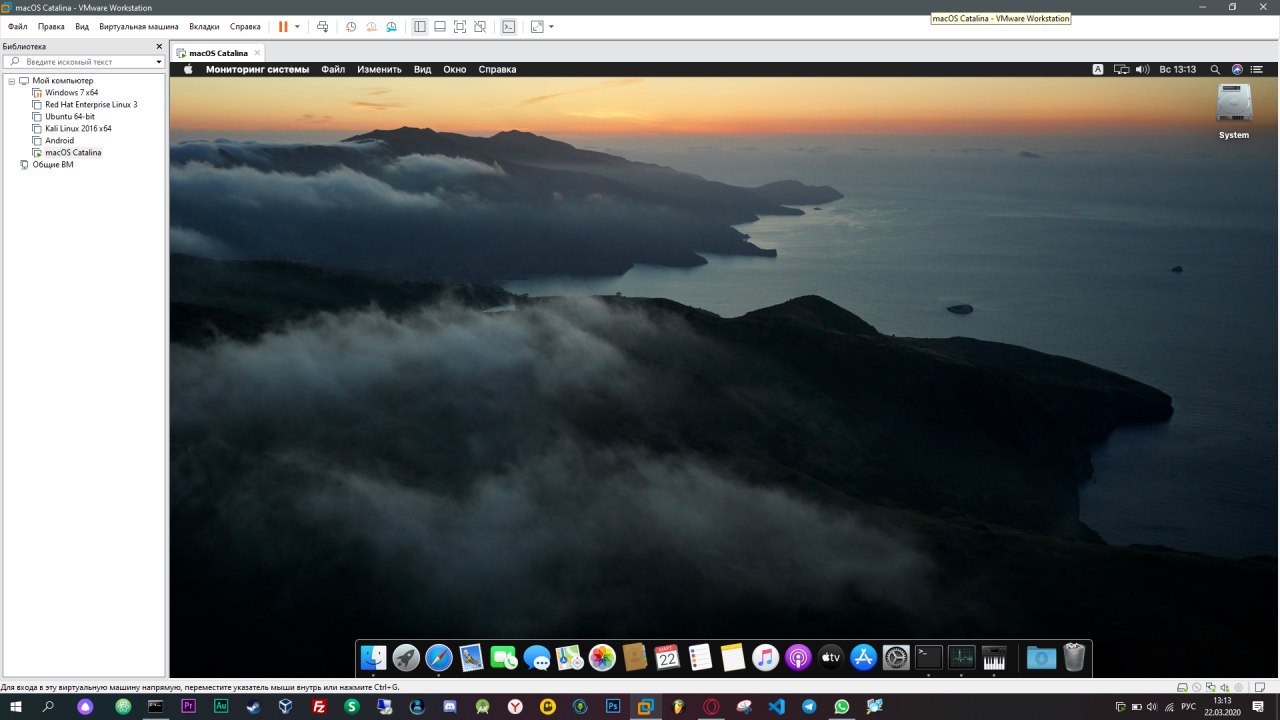Open Finder from the macOS Dock
Screen dimensions: 1280x720
(x=373, y=657)
